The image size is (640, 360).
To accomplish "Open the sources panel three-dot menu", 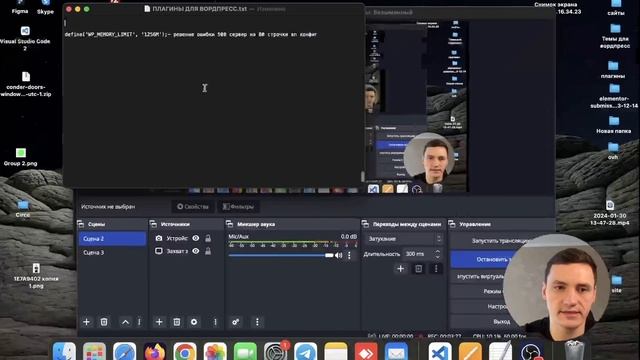I will (215, 322).
